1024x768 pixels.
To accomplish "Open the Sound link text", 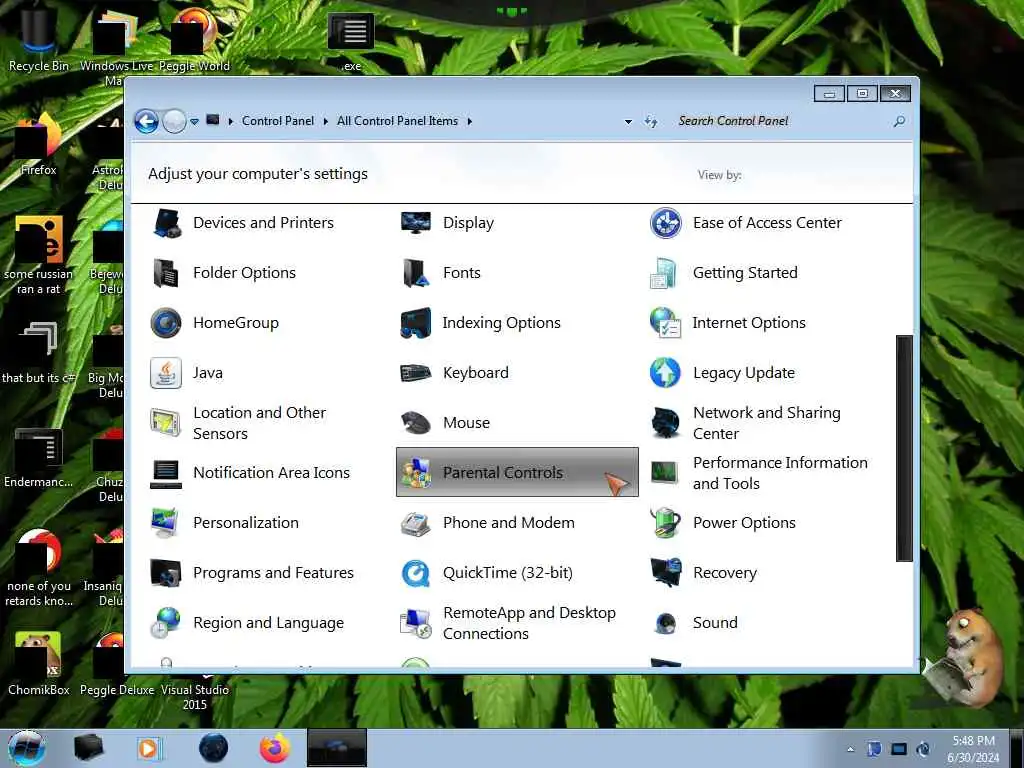I will coord(715,623).
